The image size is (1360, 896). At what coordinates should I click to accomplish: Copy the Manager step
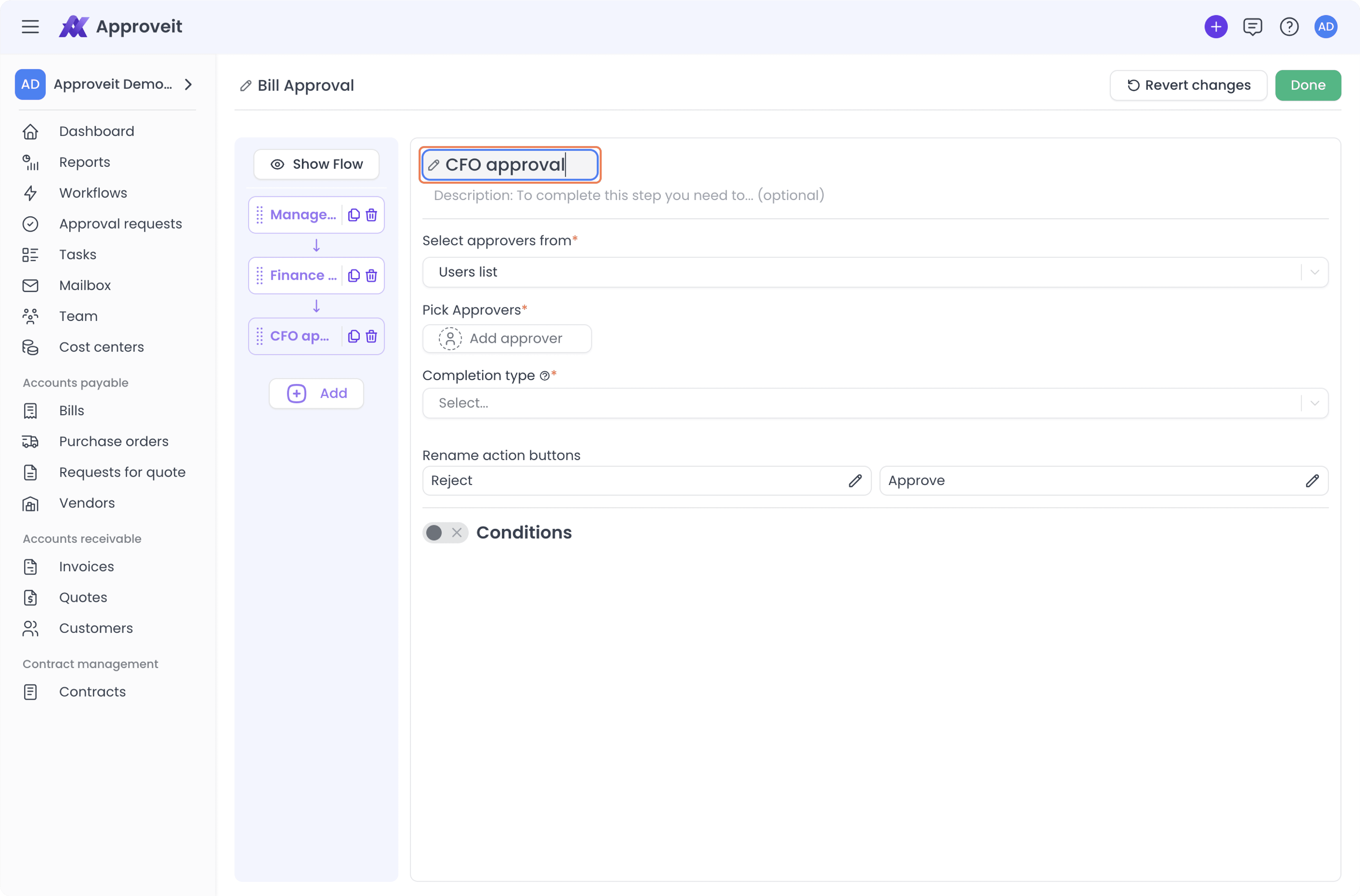(x=354, y=215)
